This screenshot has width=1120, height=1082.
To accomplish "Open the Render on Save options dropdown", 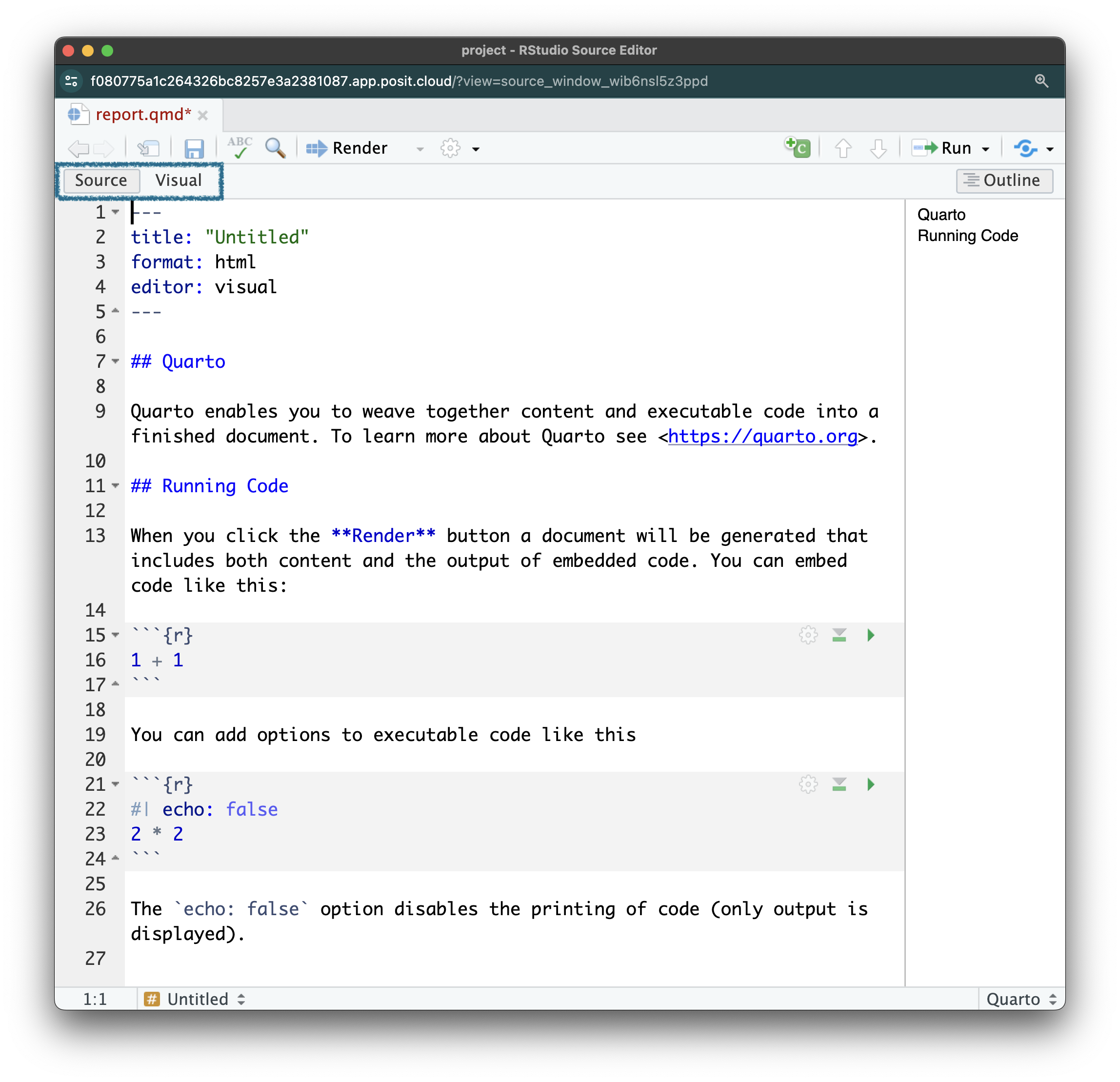I will (x=420, y=149).
